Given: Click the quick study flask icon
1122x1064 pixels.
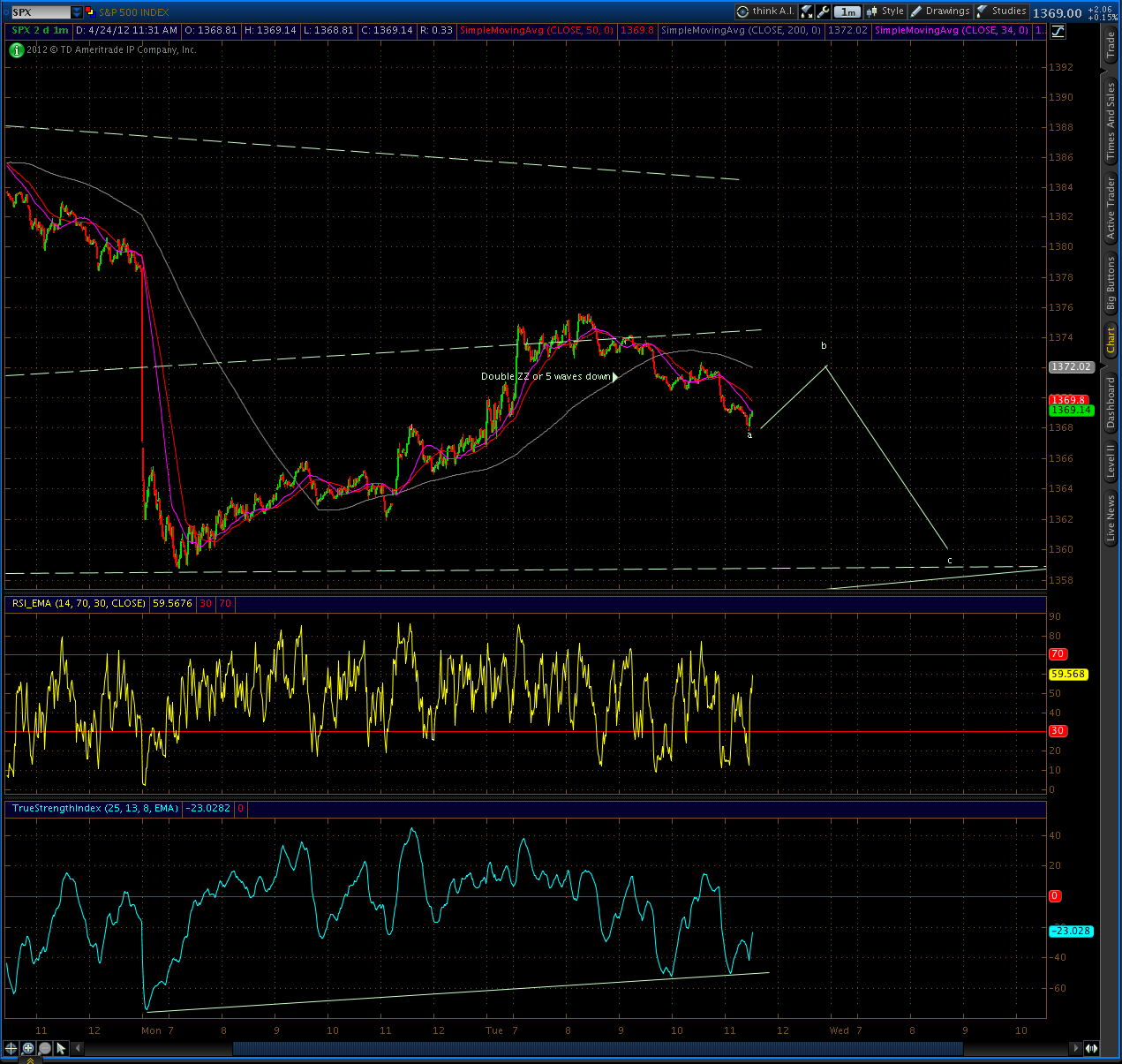Looking at the screenshot, I should (807, 11).
